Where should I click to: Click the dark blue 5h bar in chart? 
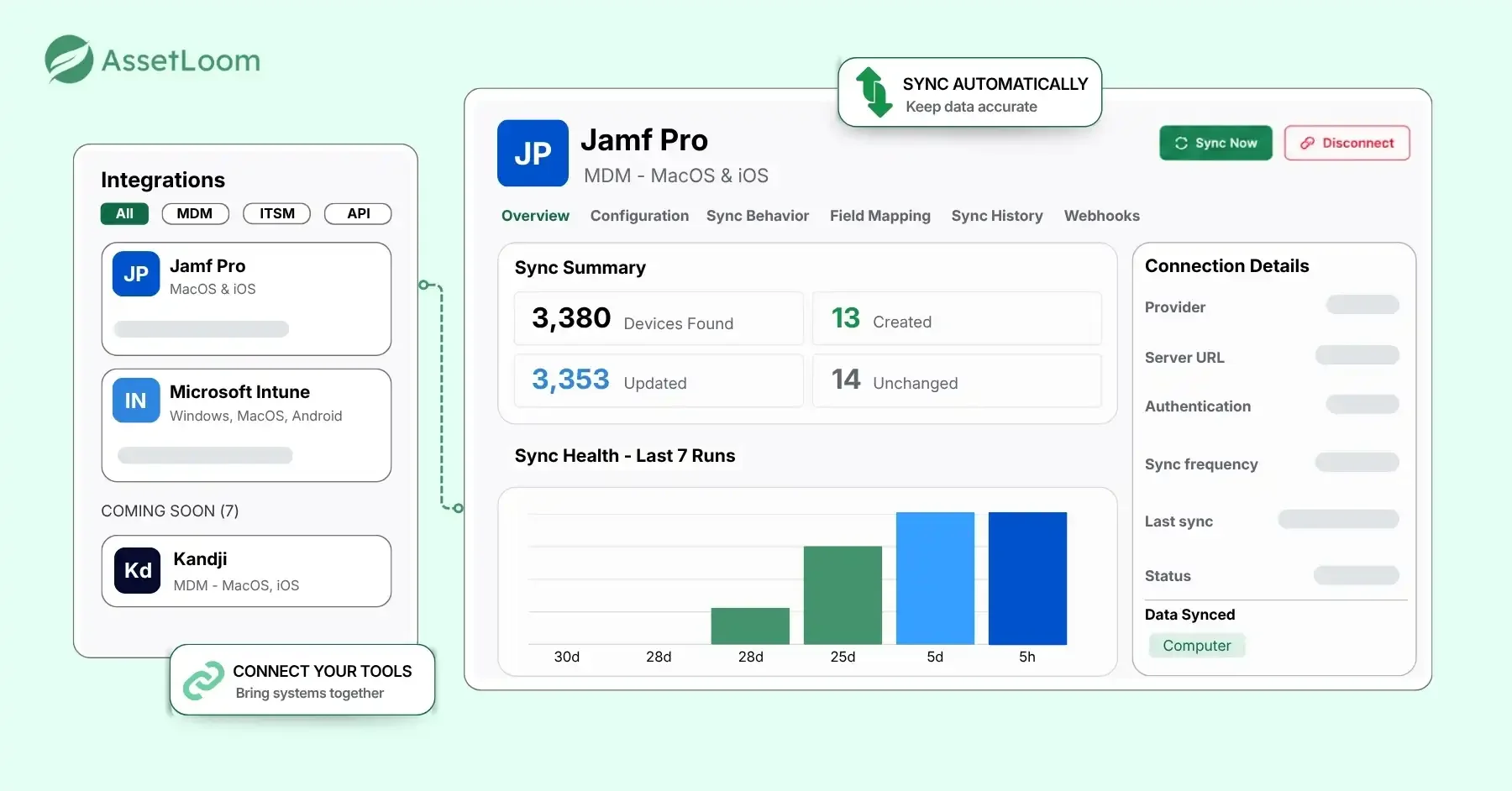click(x=1027, y=579)
